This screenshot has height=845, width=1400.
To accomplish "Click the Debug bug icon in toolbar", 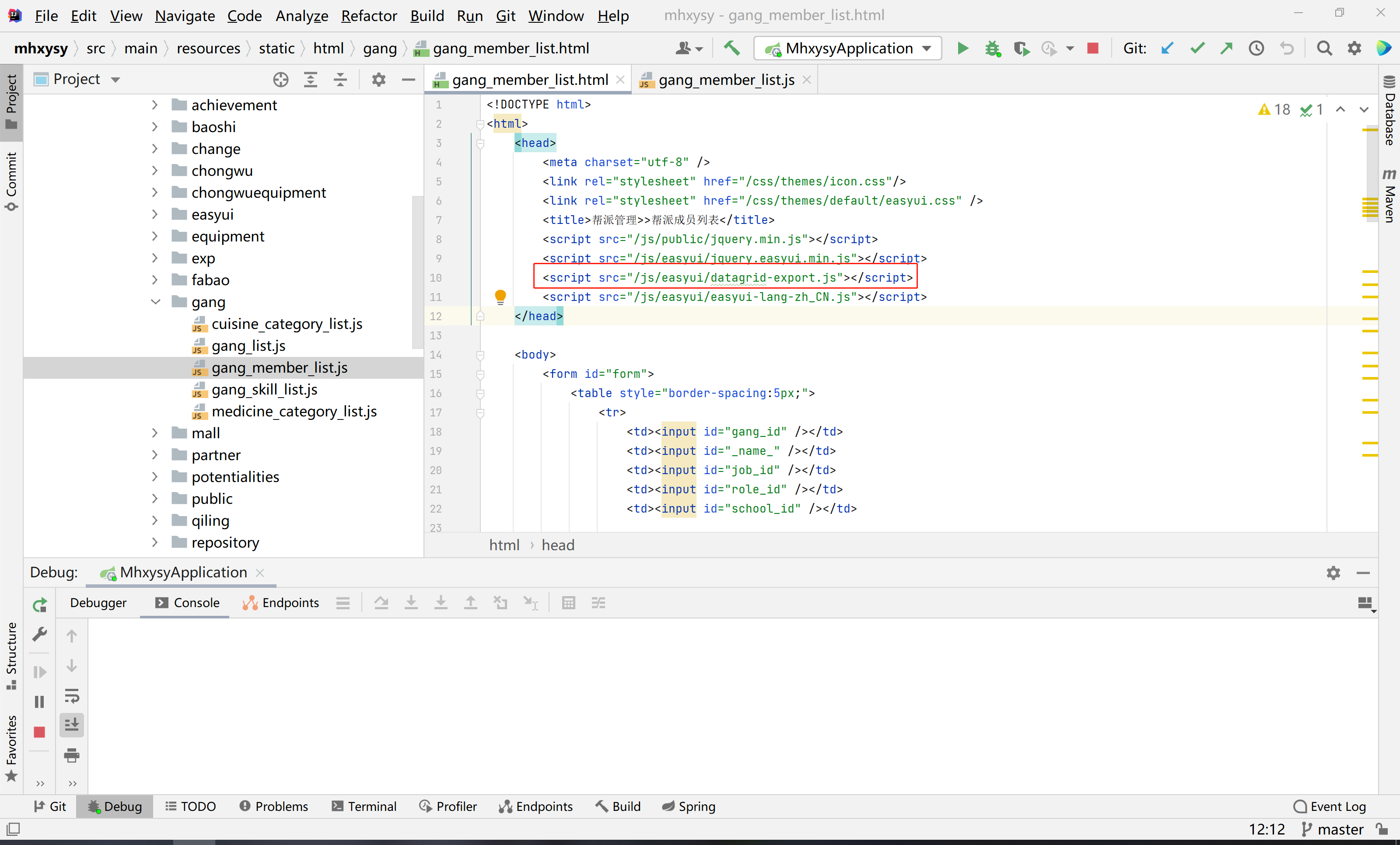I will coord(992,48).
